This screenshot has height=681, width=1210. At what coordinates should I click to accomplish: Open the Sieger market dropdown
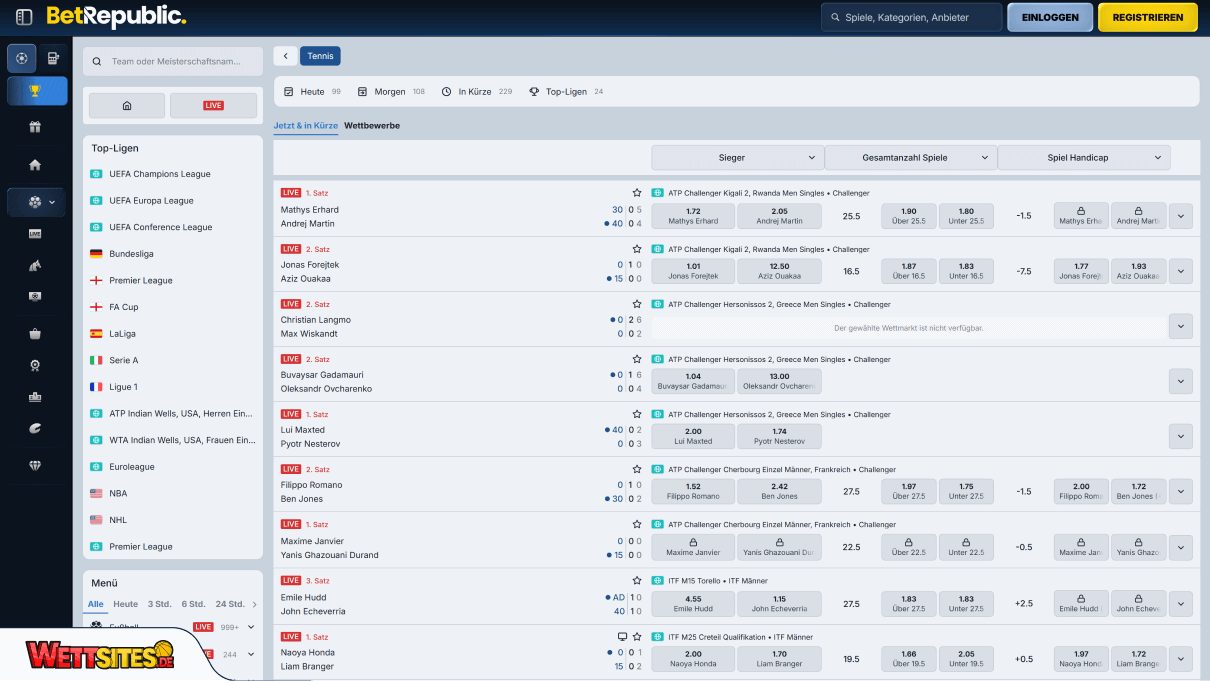pyautogui.click(x=737, y=157)
